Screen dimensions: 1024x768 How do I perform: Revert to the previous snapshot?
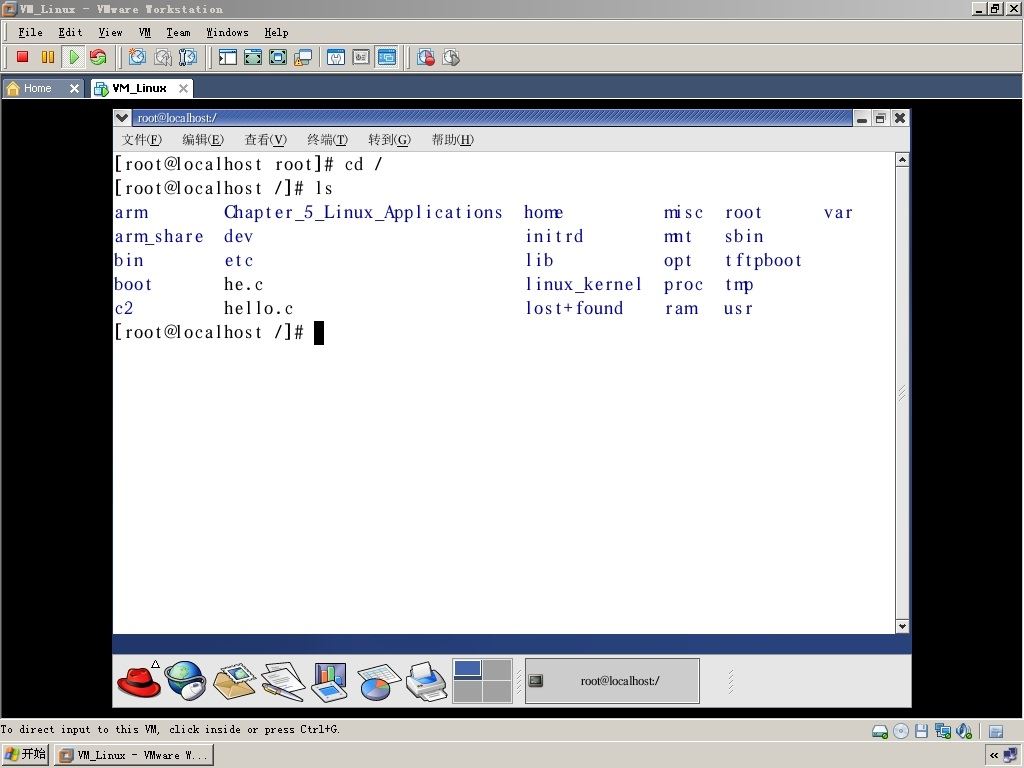(163, 57)
